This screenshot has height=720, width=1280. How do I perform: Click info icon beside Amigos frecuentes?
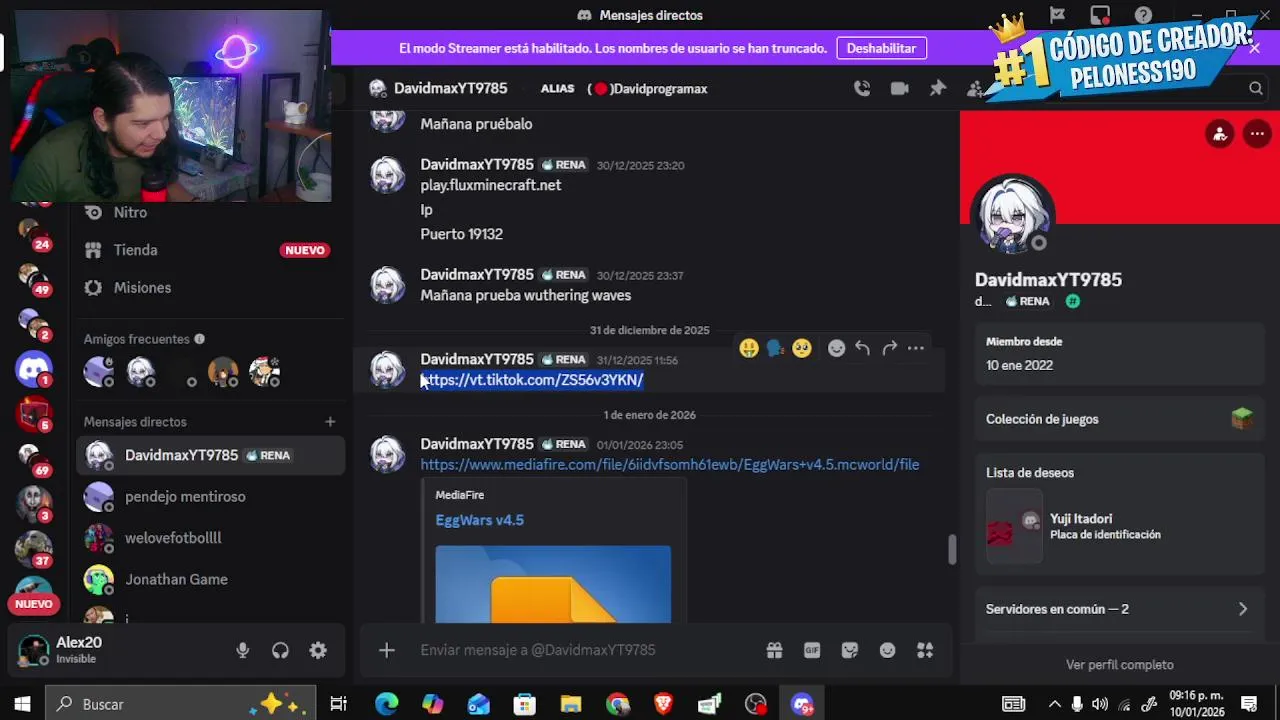[199, 339]
